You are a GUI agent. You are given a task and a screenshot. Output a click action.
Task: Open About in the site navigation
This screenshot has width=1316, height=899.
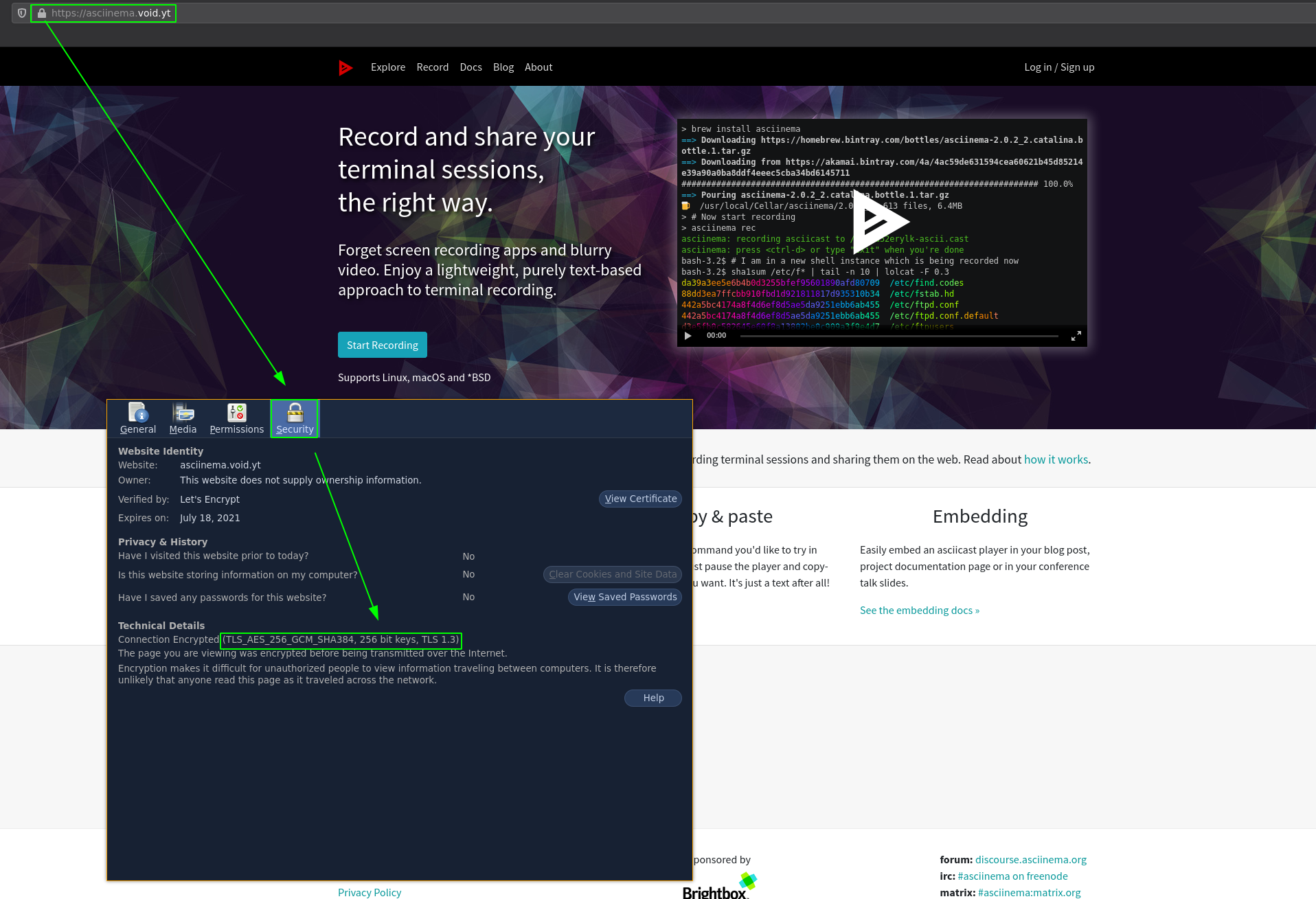click(x=538, y=67)
